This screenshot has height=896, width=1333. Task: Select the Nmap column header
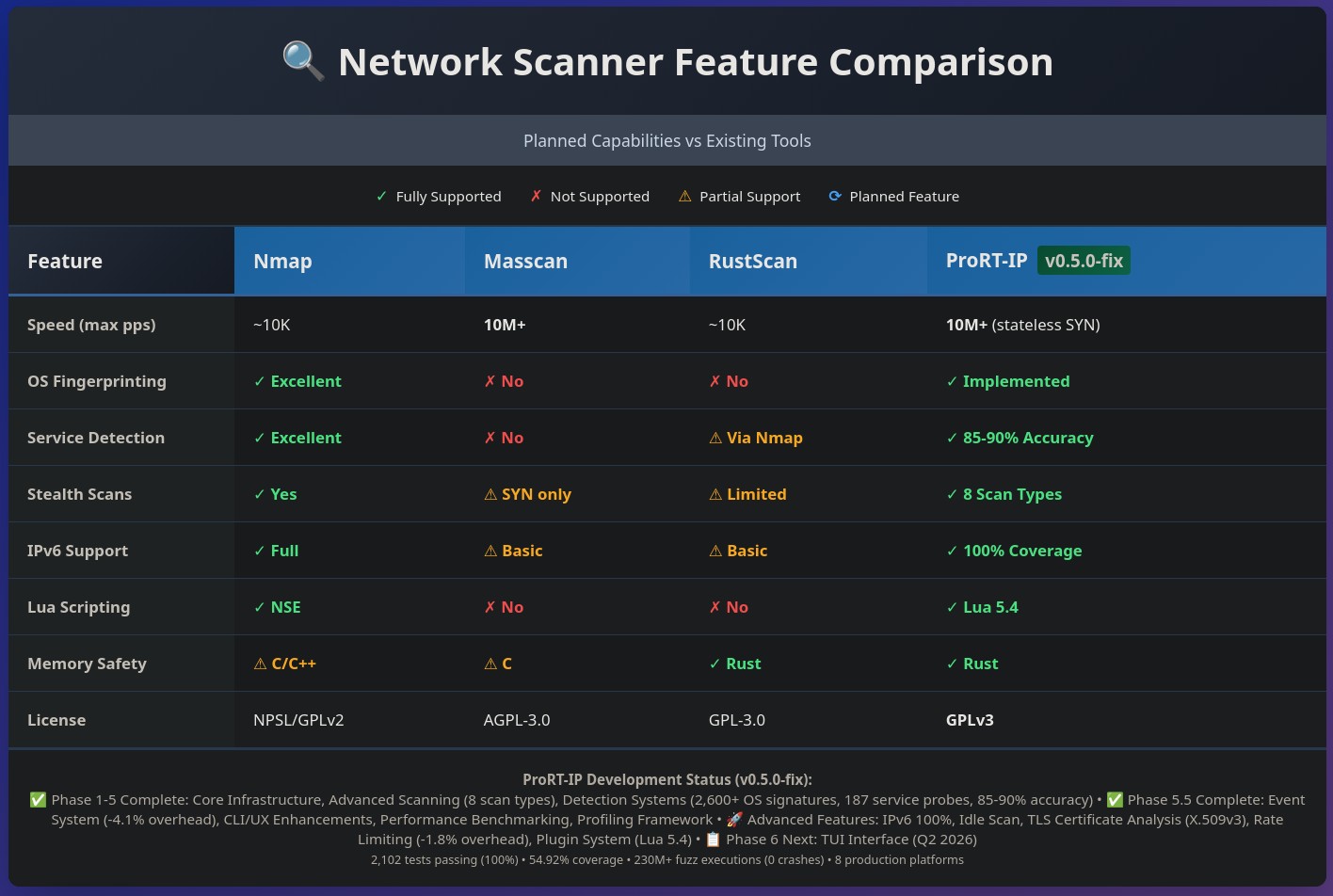(349, 261)
